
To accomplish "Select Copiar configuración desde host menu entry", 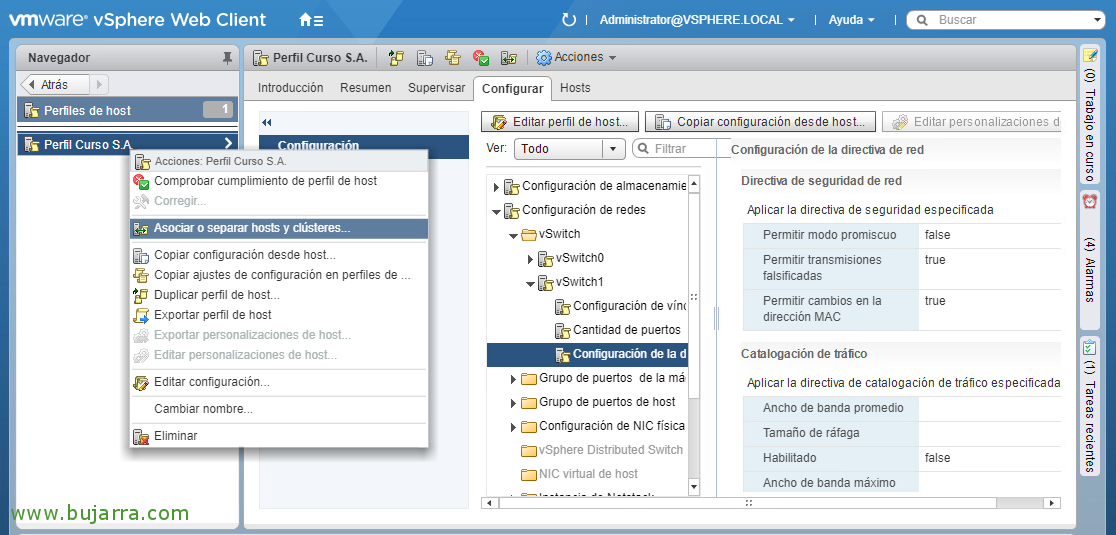I will [279, 255].
